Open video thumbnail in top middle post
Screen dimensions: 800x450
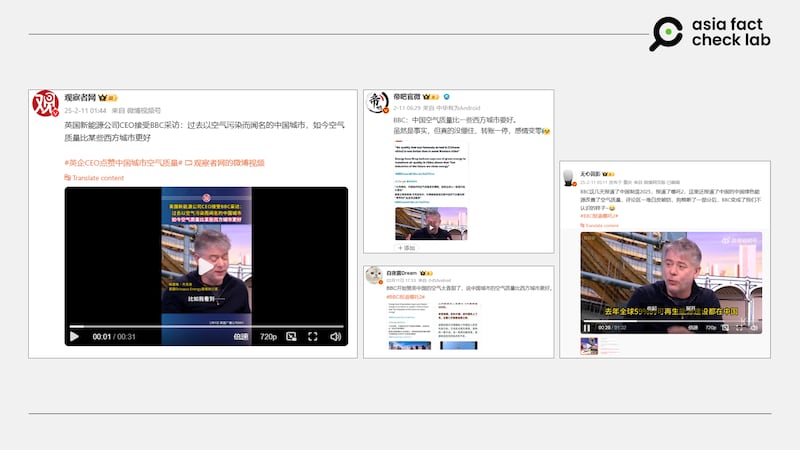click(x=431, y=223)
